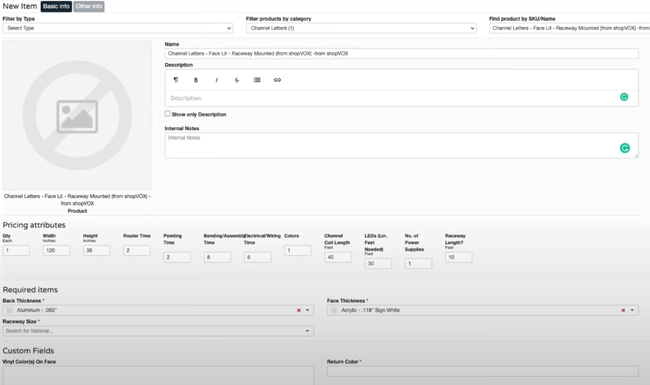Viewport: 650px width, 385px height.
Task: Switch to the Other info tab
Action: [89, 6]
